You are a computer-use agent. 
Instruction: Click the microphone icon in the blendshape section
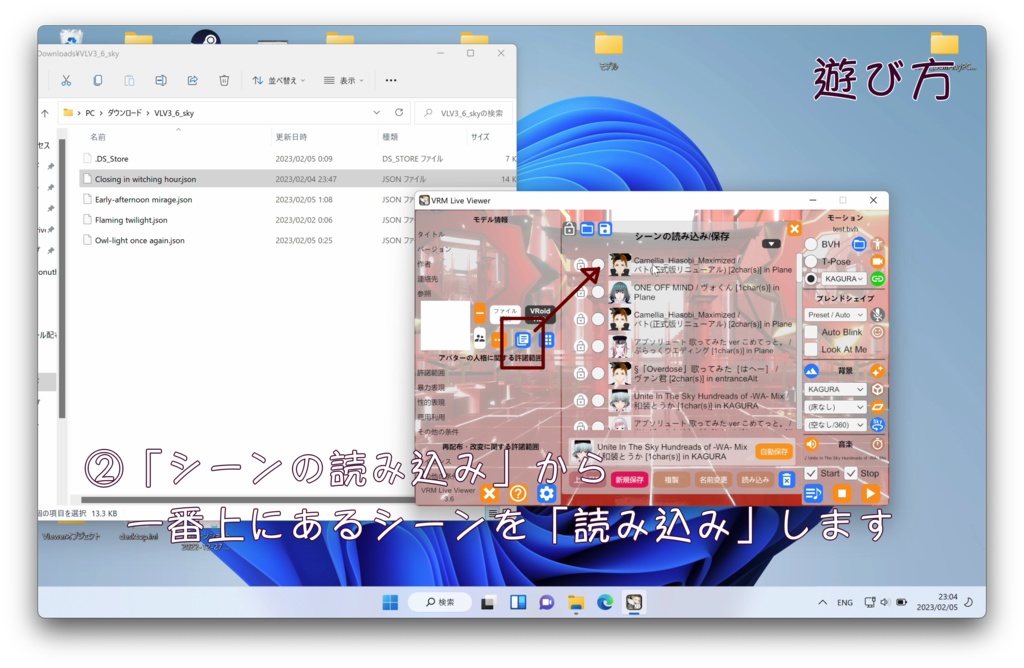[x=878, y=315]
